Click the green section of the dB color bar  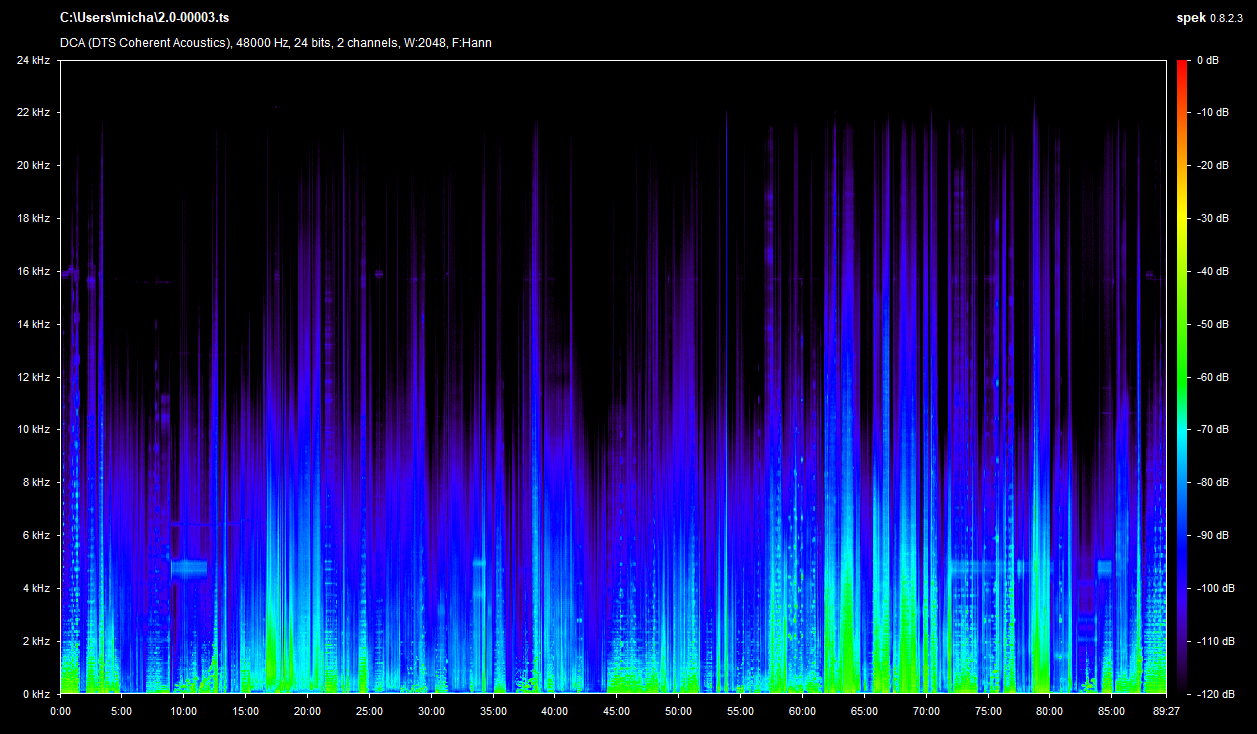1182,325
